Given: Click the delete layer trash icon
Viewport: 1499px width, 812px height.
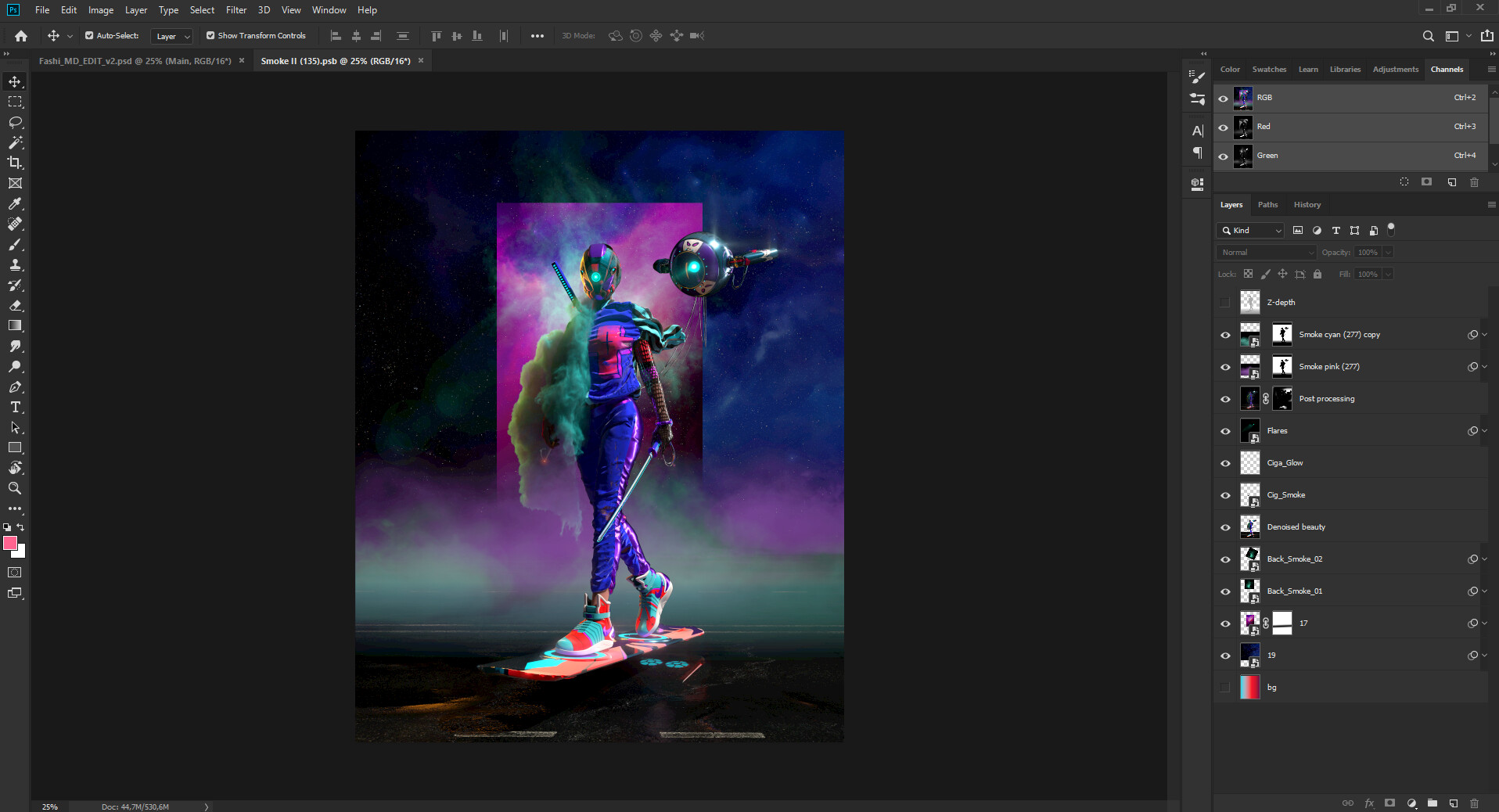Looking at the screenshot, I should pyautogui.click(x=1474, y=803).
